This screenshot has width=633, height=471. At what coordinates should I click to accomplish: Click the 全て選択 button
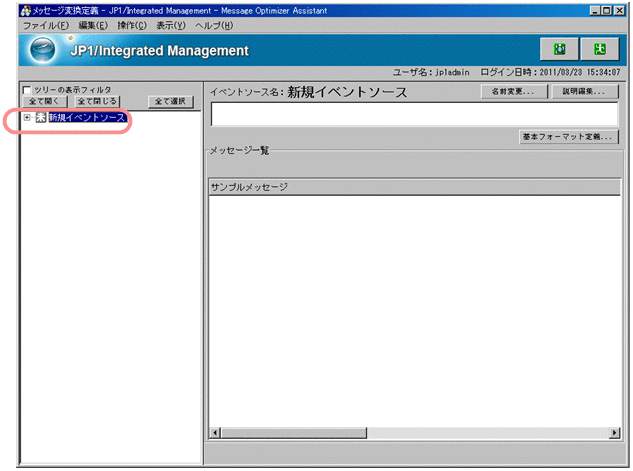tap(170, 101)
